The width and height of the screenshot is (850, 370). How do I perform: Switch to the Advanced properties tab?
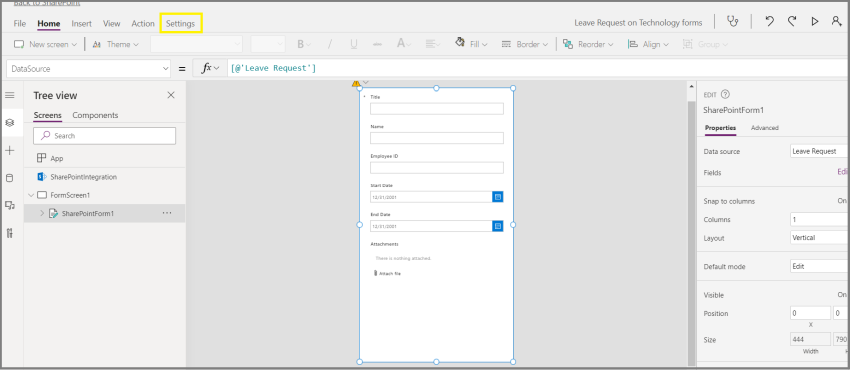[764, 128]
